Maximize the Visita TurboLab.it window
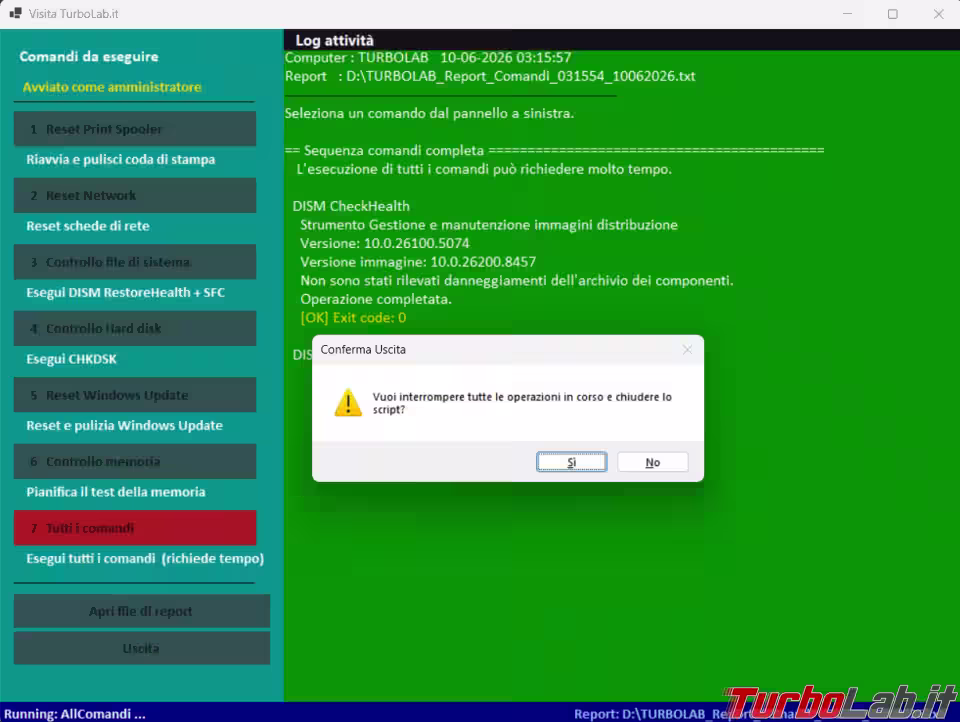The image size is (960, 722). (893, 13)
